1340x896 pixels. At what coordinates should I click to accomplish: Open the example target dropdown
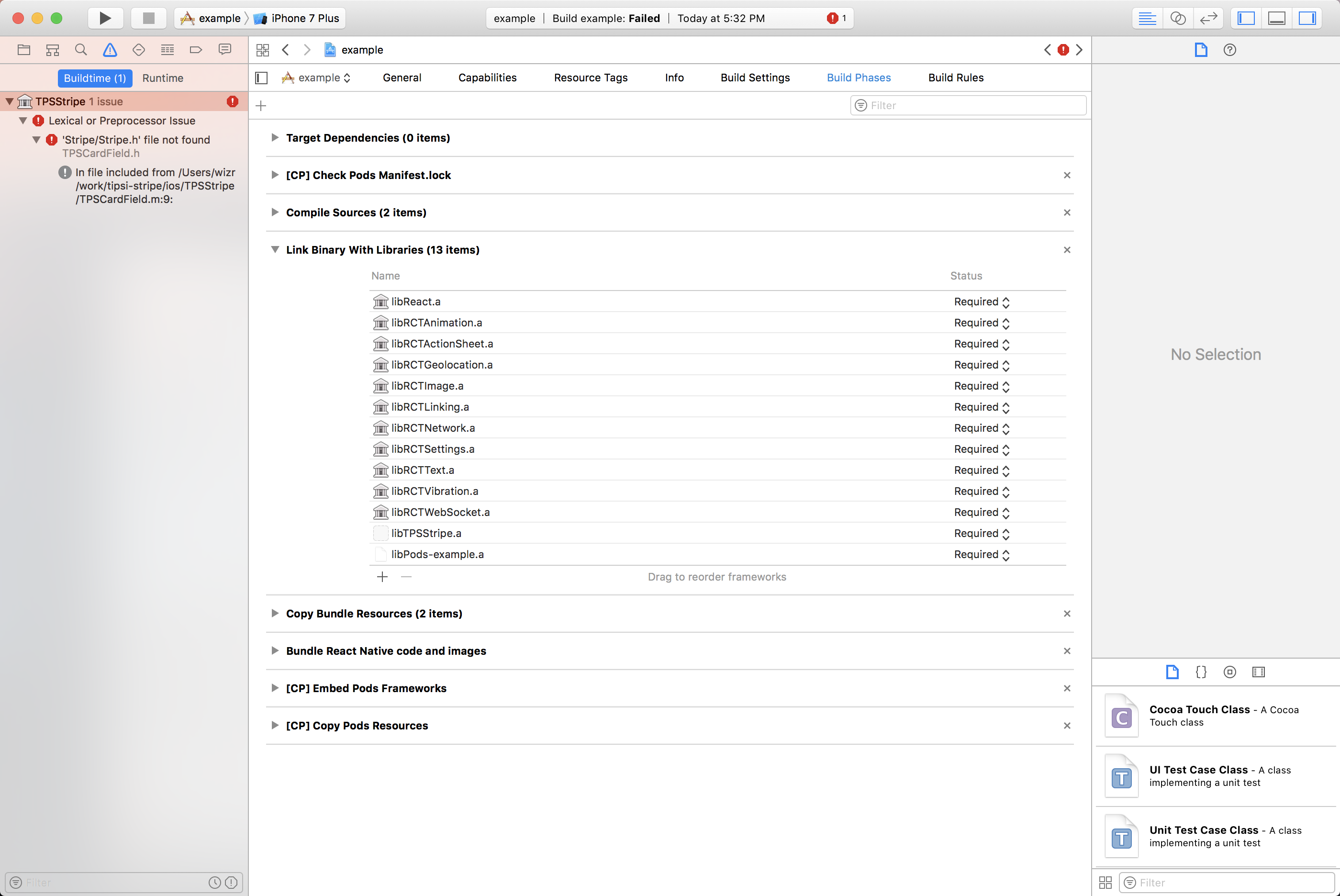(x=316, y=78)
